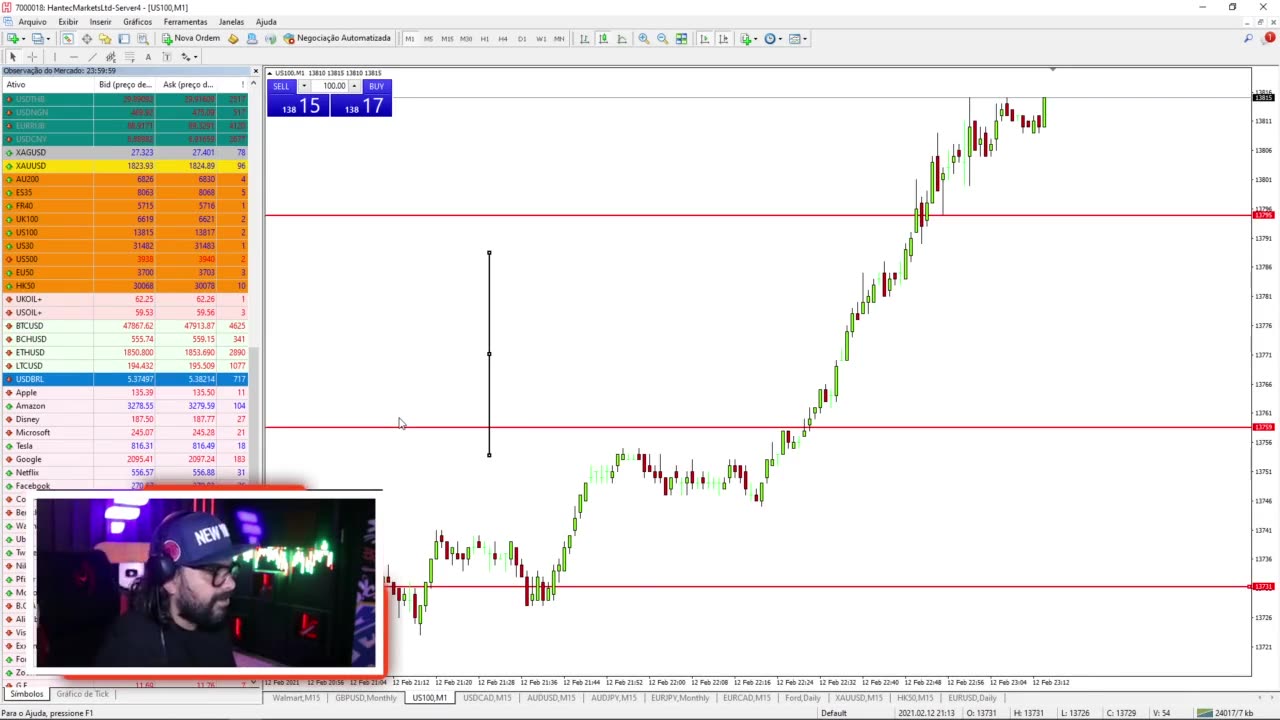Select the M5 timeframe
Viewport: 1280px width, 720px height.
coord(428,39)
